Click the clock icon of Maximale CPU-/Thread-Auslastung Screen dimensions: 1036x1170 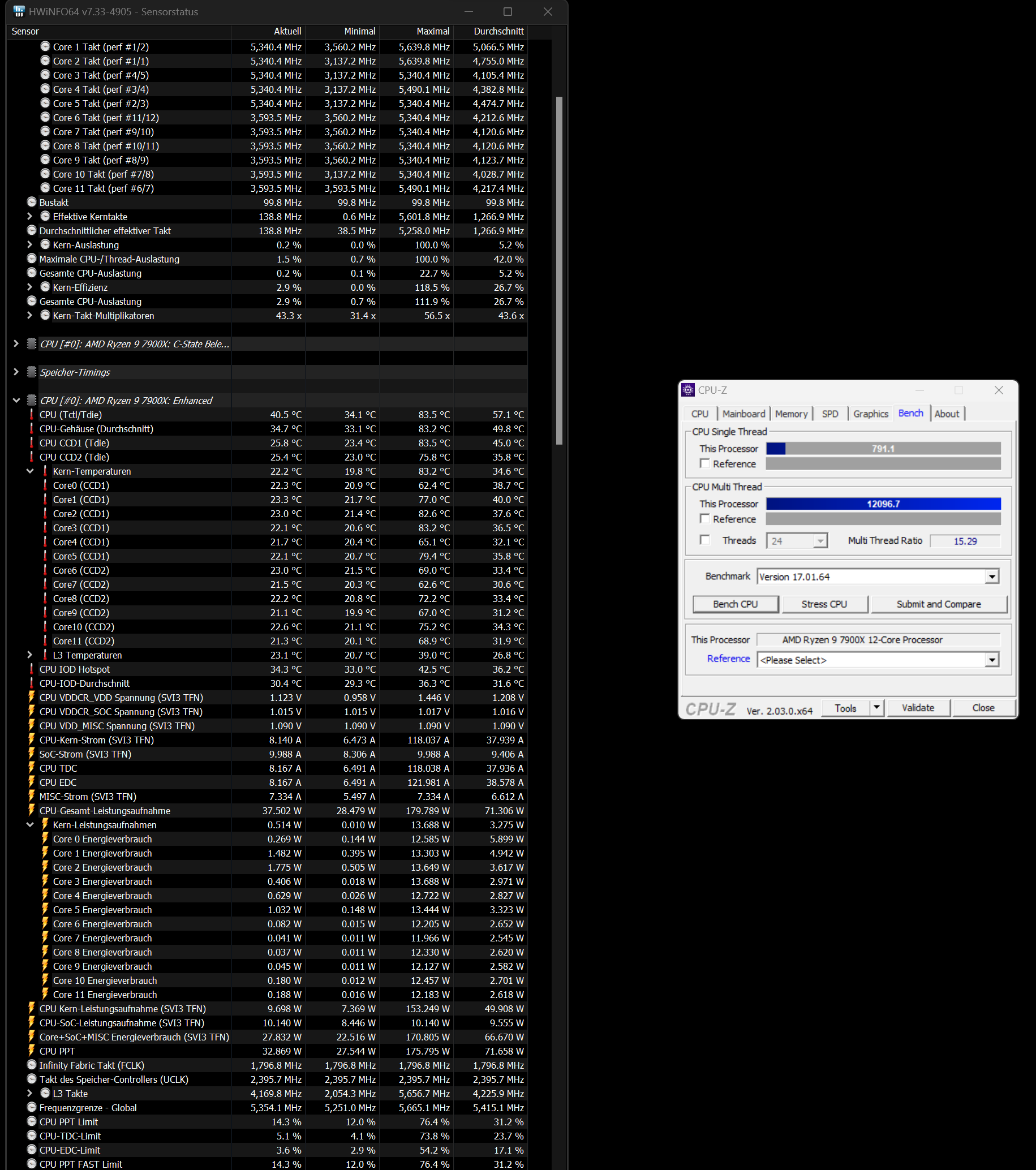32,259
